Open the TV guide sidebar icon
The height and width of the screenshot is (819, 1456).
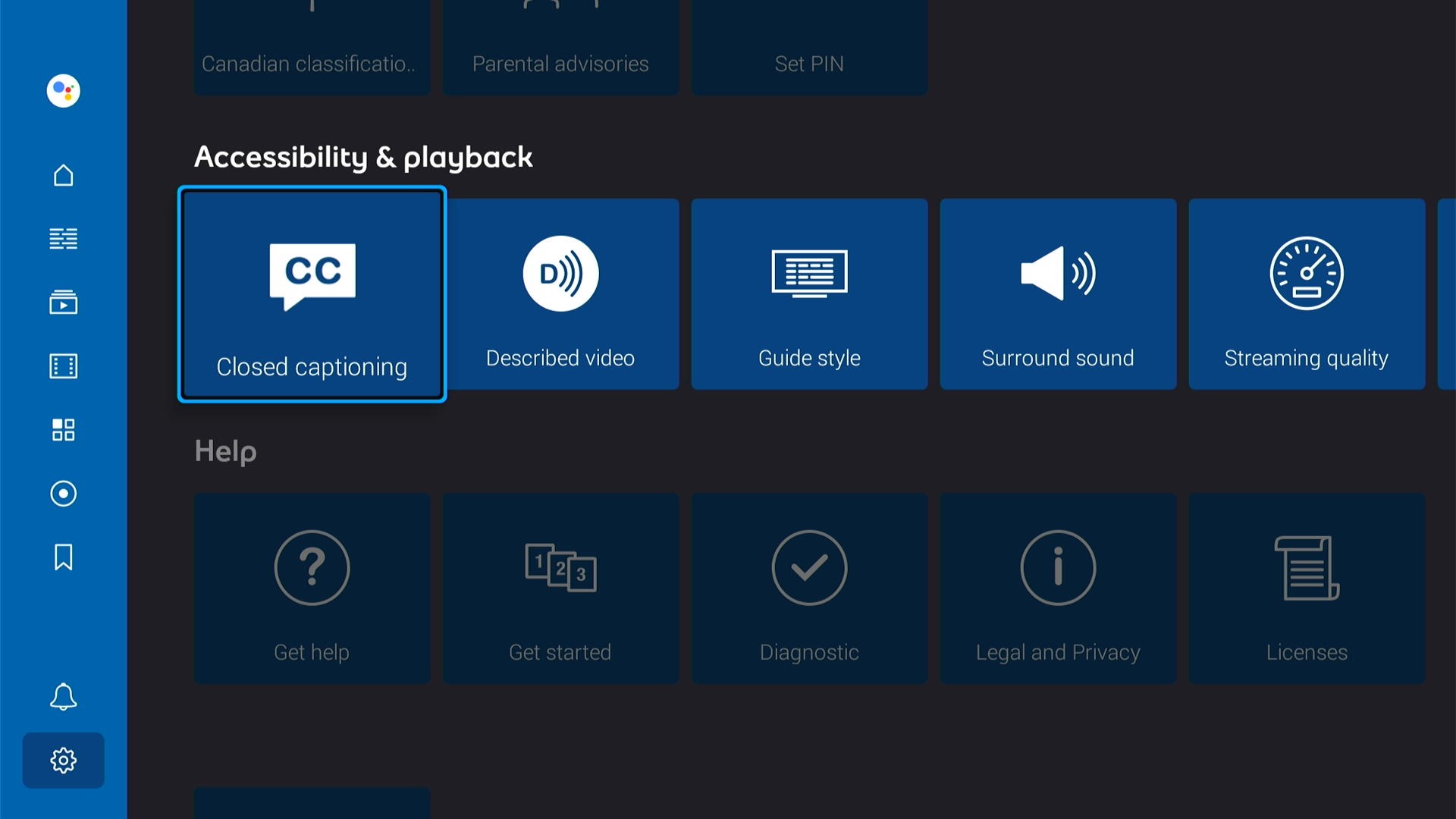tap(63, 238)
